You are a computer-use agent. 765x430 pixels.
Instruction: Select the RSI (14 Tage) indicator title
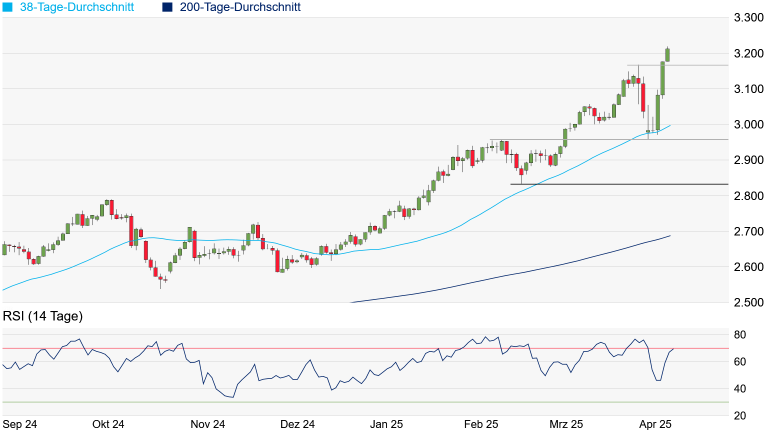pos(43,317)
